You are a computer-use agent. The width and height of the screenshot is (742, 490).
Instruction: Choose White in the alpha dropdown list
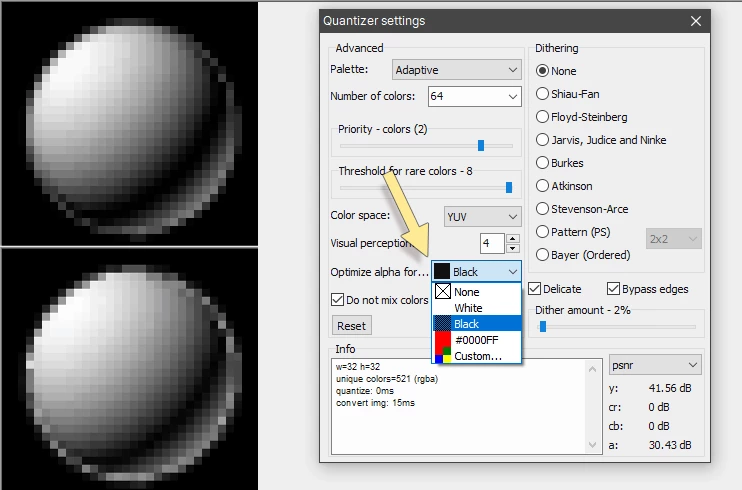click(x=477, y=308)
